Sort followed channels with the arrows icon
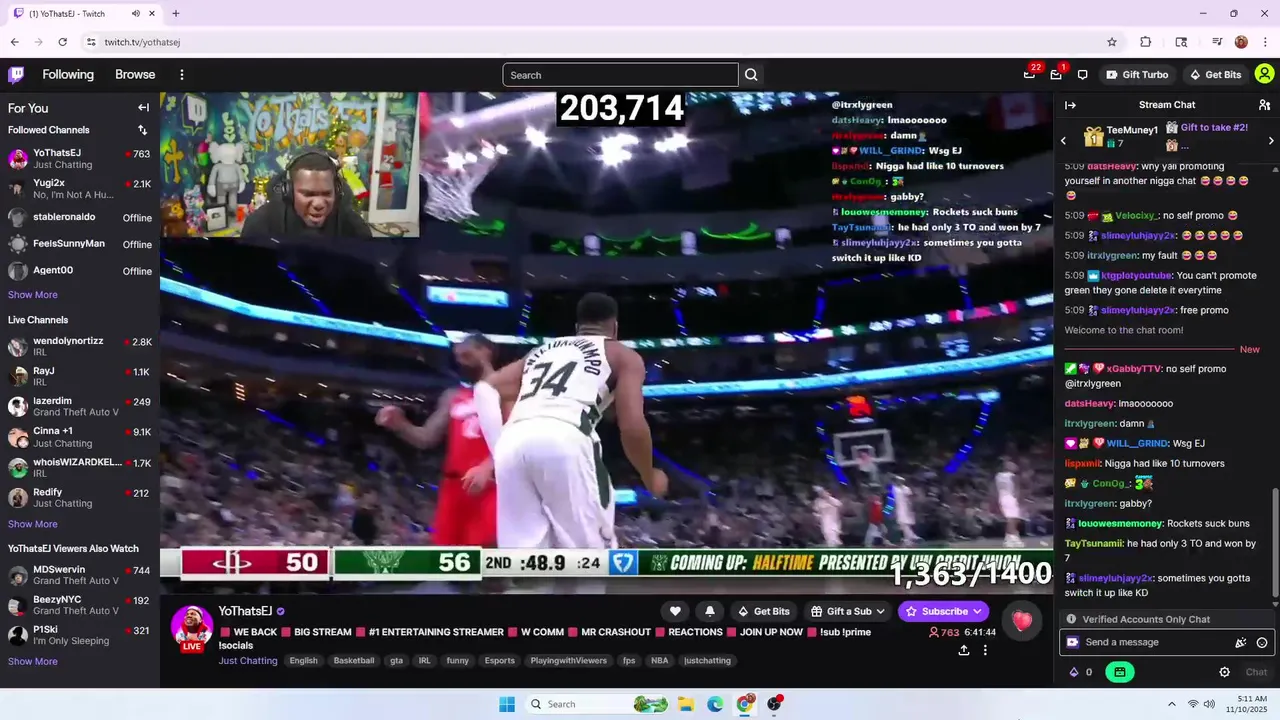The width and height of the screenshot is (1280, 720). (142, 130)
